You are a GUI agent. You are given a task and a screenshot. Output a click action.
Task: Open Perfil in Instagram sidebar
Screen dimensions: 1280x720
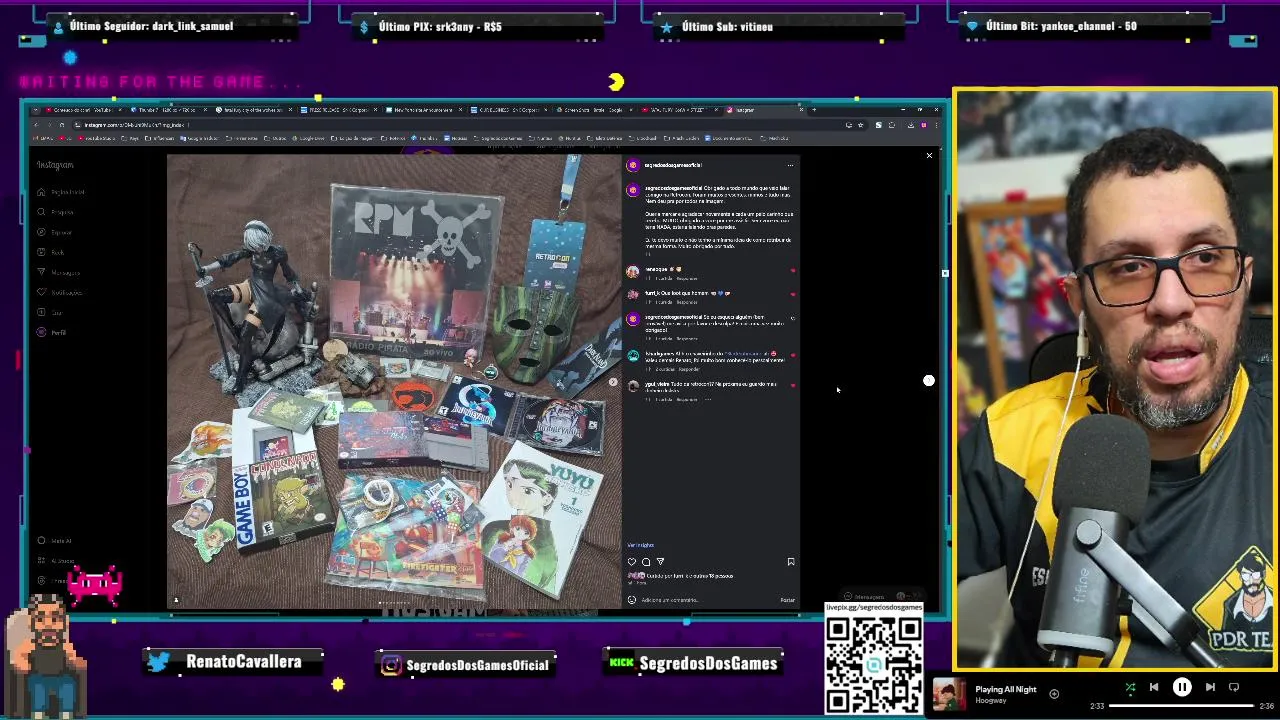pos(52,332)
